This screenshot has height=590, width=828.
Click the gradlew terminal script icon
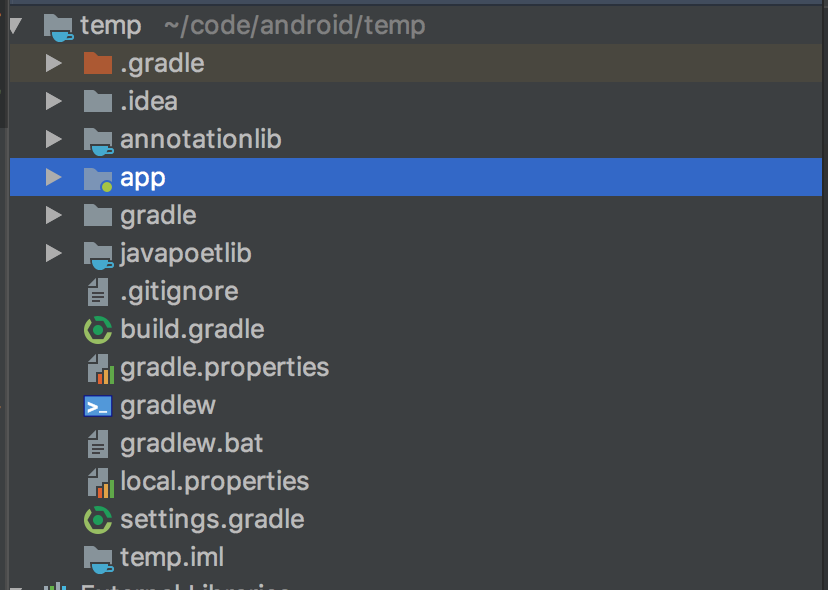point(97,406)
